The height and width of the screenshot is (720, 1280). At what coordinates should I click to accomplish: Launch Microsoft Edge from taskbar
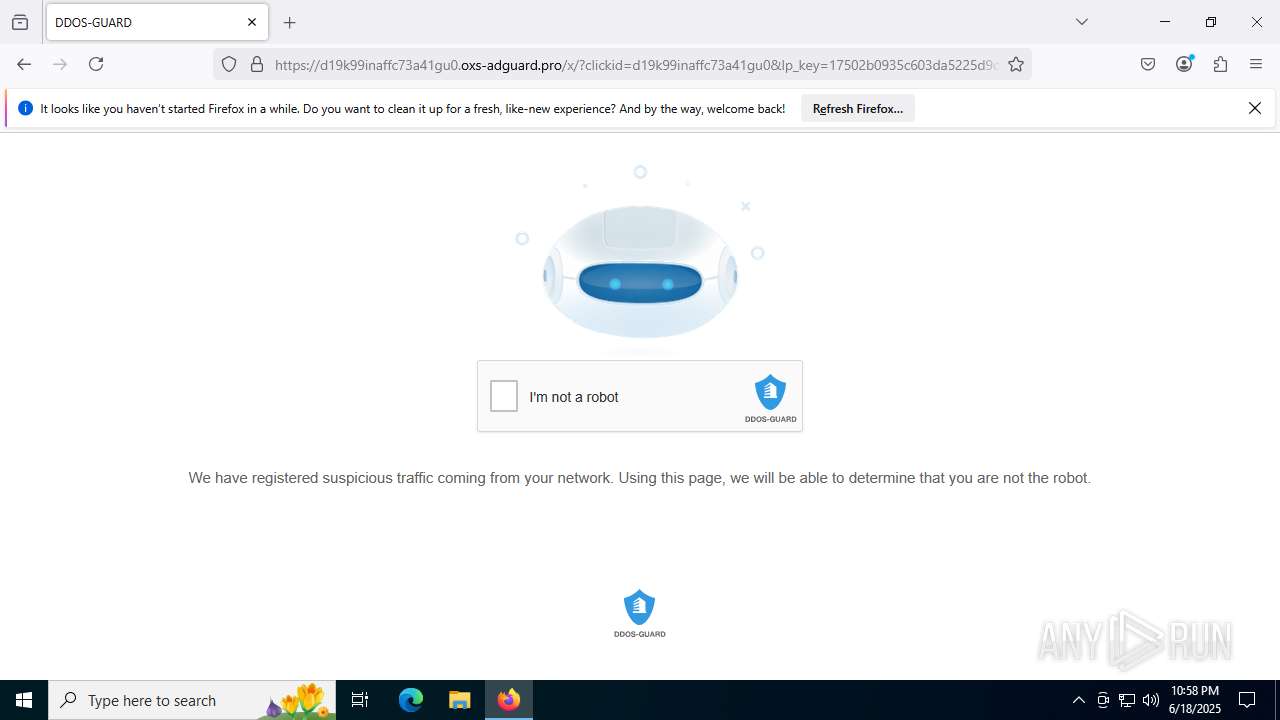pos(411,700)
